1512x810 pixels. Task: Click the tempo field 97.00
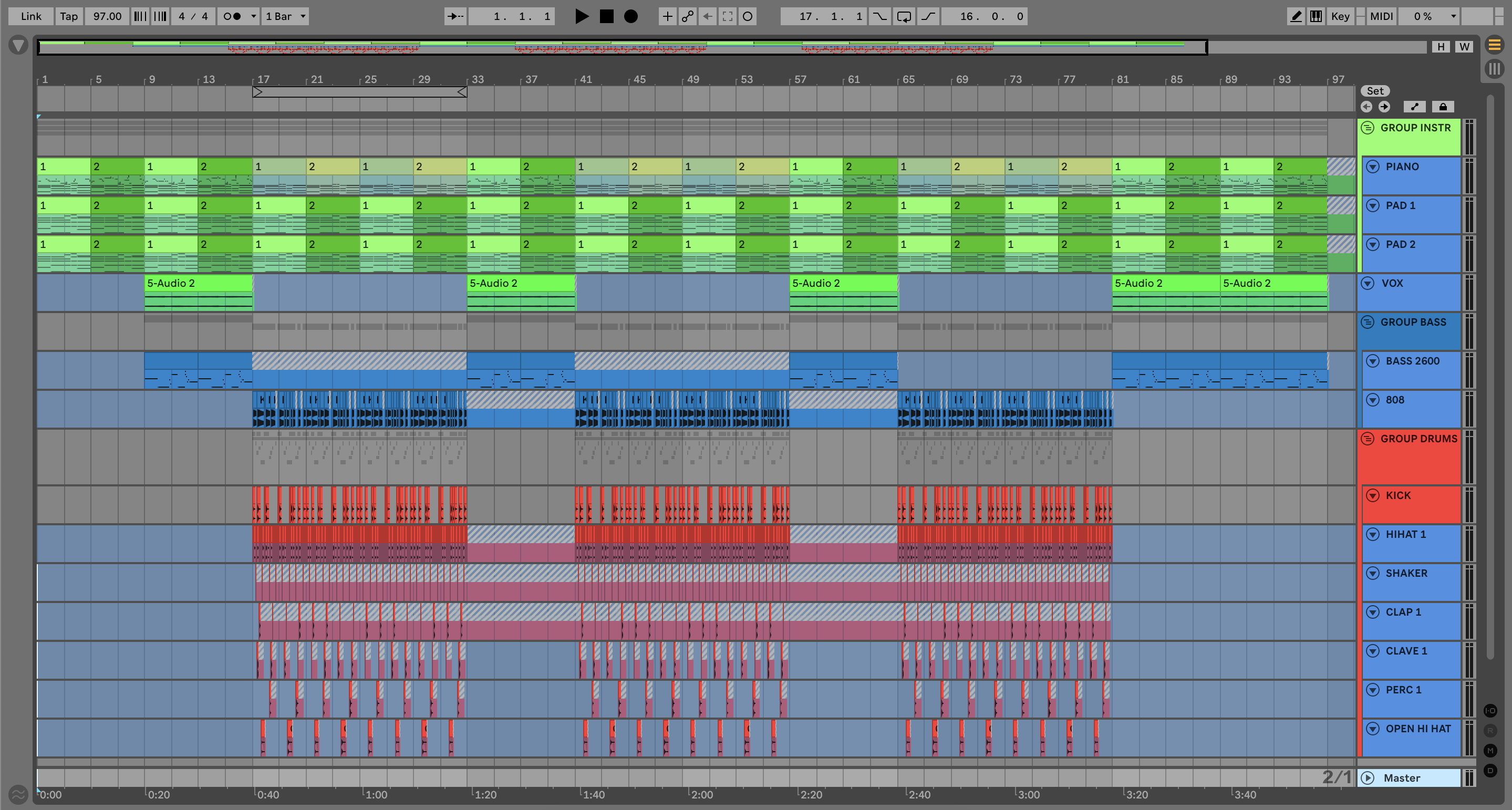click(107, 16)
